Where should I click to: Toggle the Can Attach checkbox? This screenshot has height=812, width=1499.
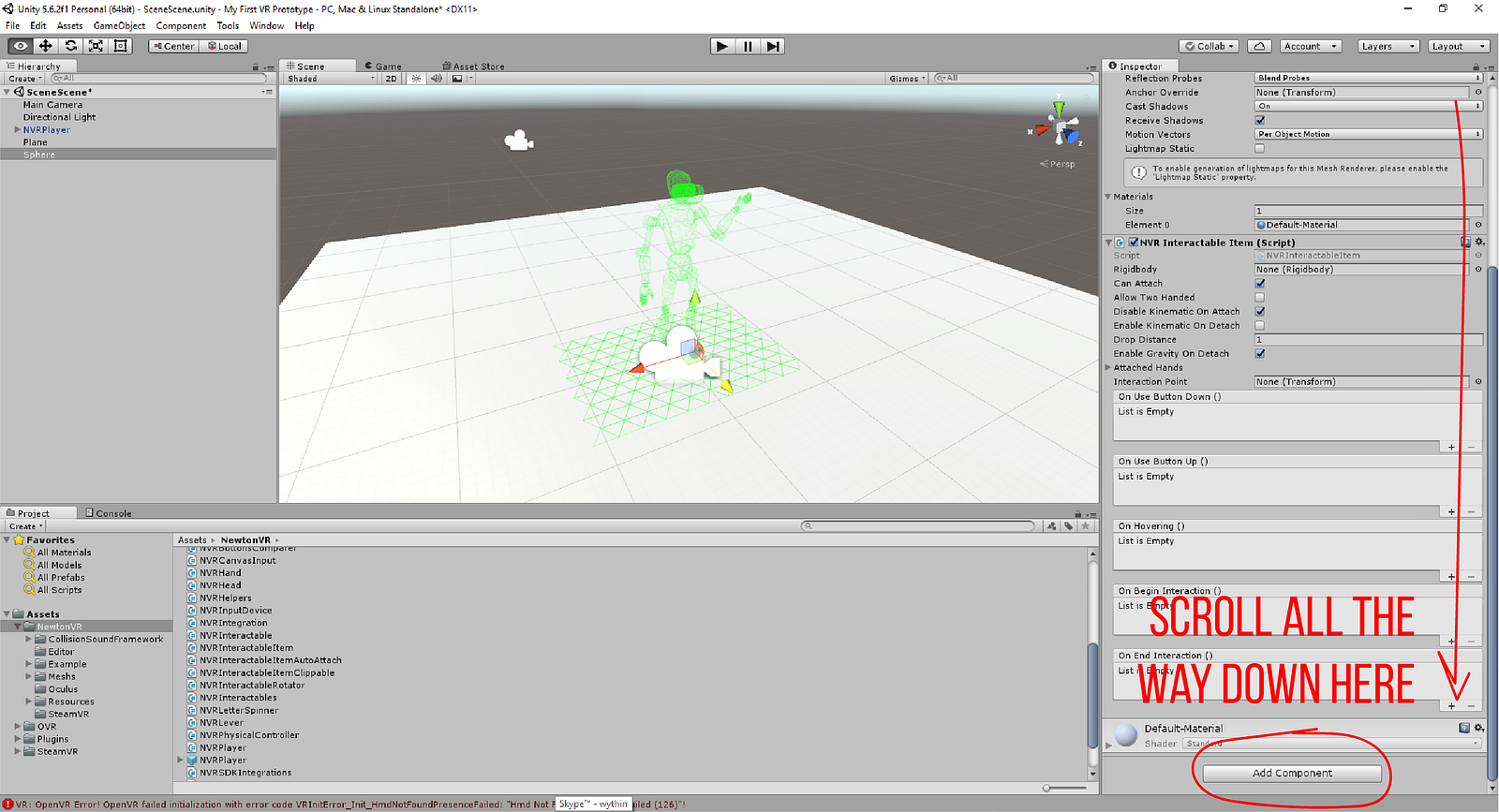1260,284
